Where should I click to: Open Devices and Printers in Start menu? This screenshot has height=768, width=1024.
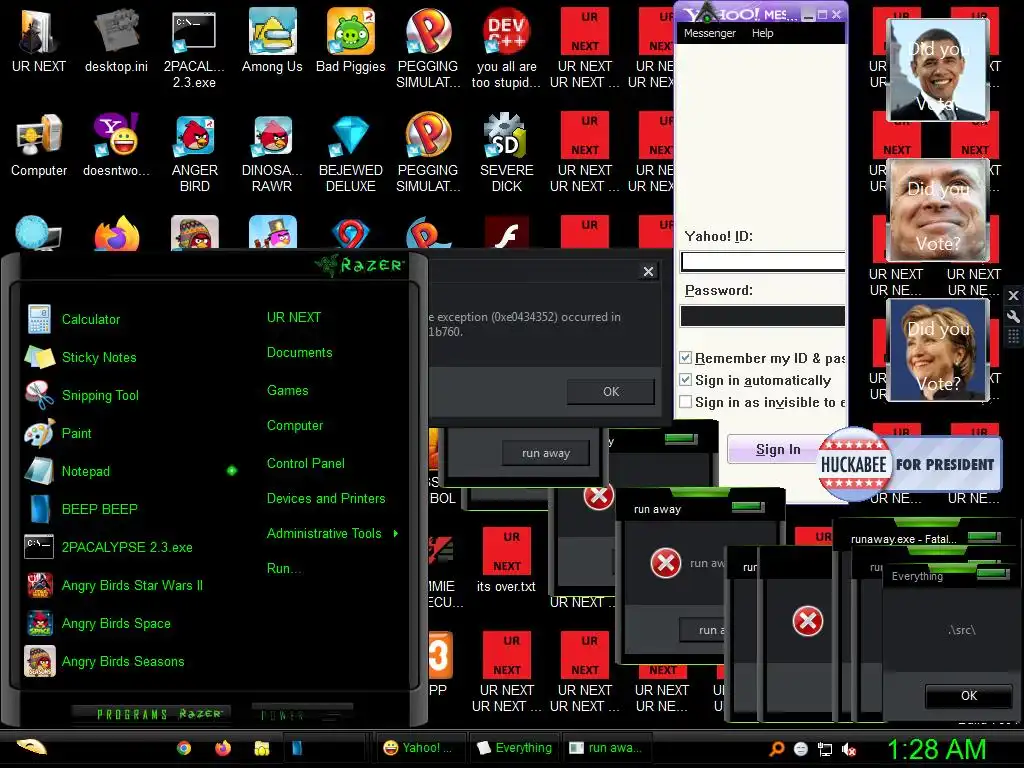point(326,498)
